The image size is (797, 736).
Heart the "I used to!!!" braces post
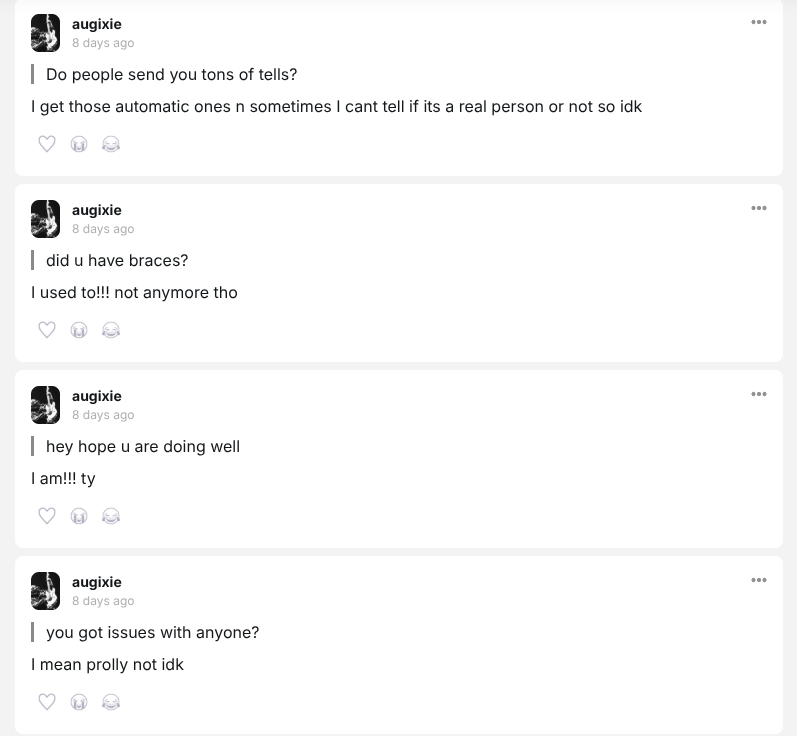point(47,330)
